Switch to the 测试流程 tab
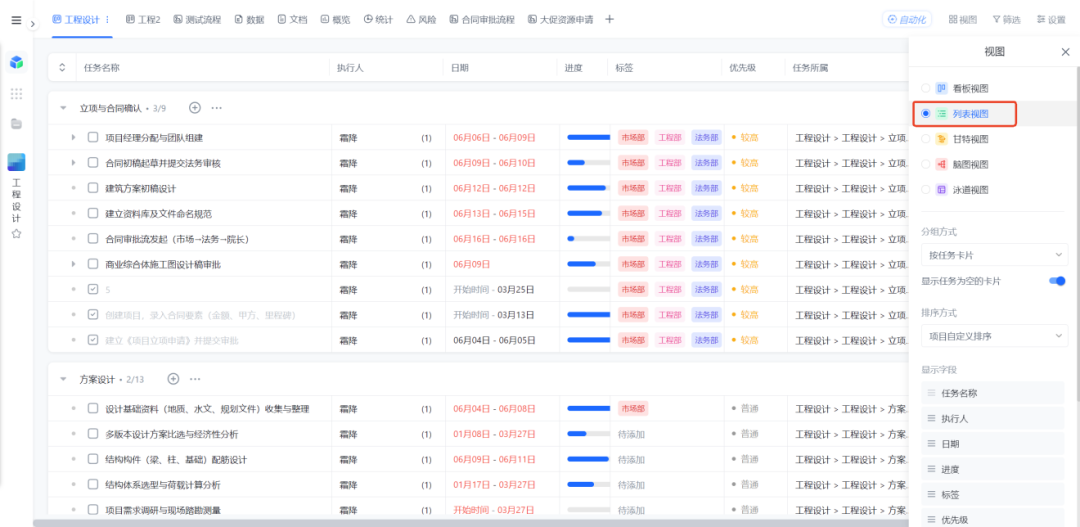1080x527 pixels. pyautogui.click(x=197, y=20)
